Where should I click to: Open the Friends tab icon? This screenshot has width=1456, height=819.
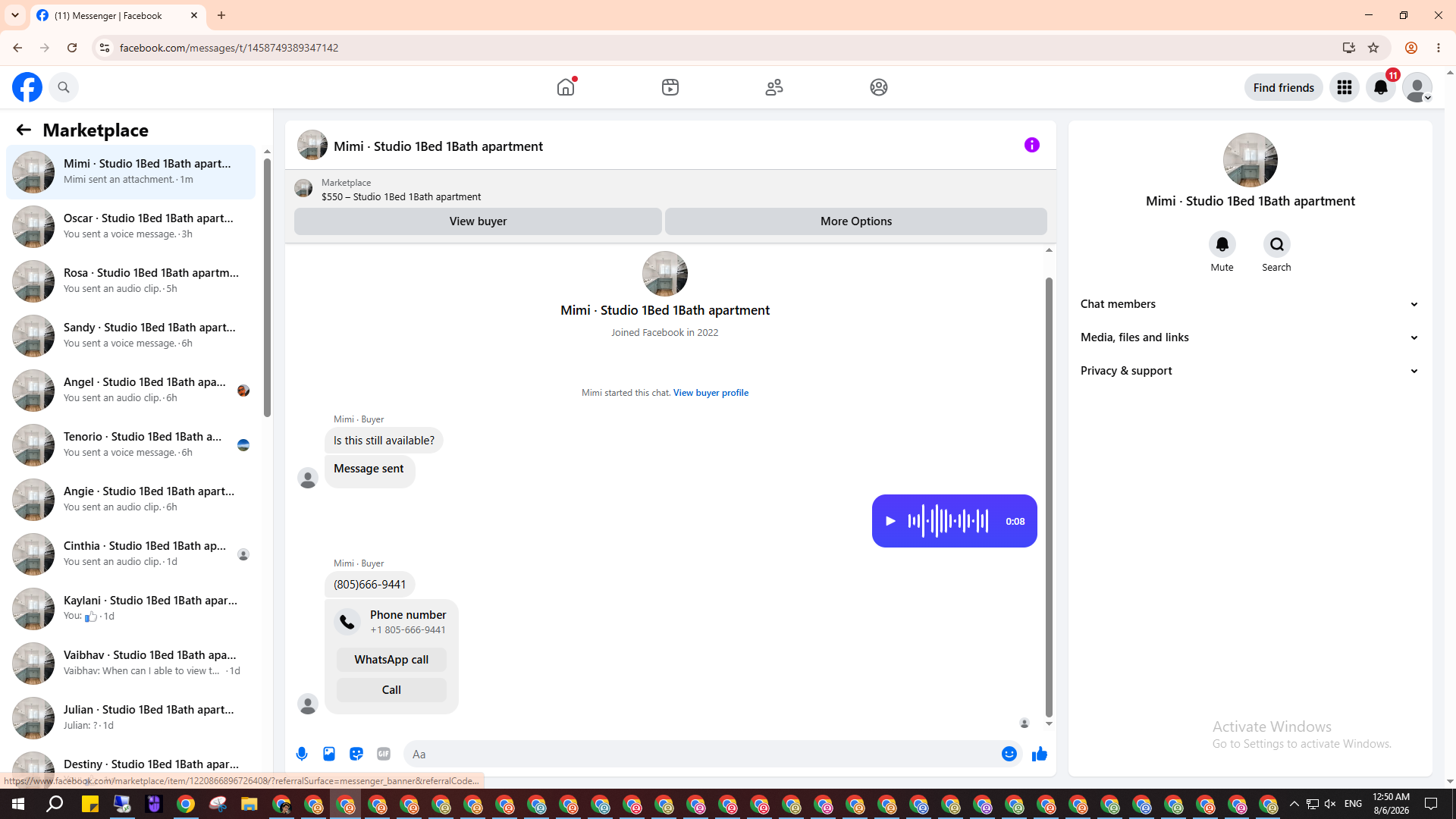pyautogui.click(x=774, y=87)
